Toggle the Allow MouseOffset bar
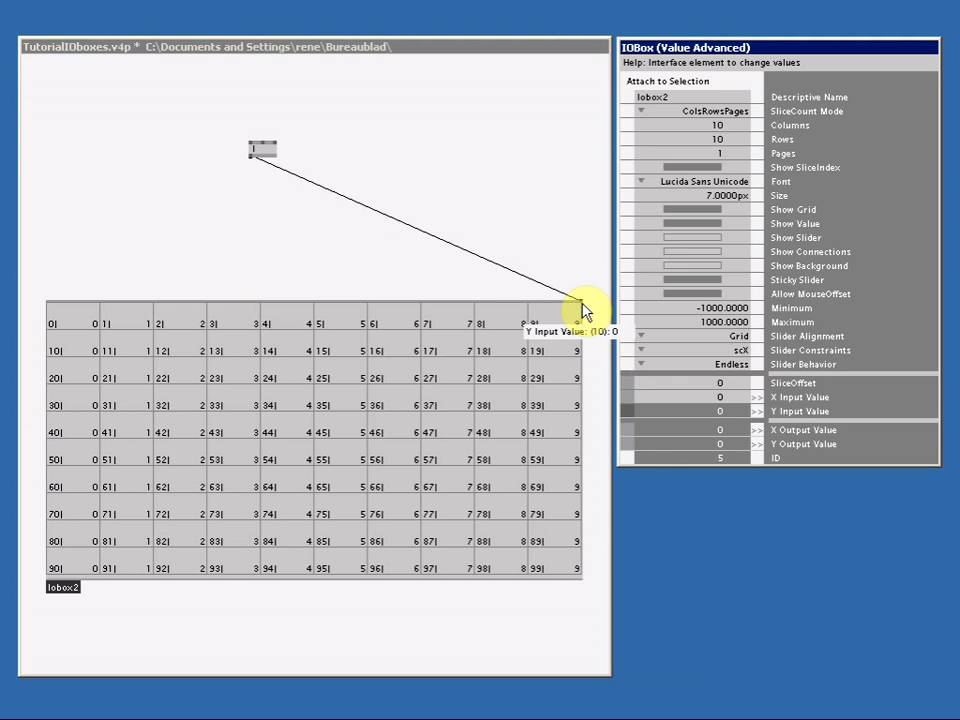 tap(692, 294)
